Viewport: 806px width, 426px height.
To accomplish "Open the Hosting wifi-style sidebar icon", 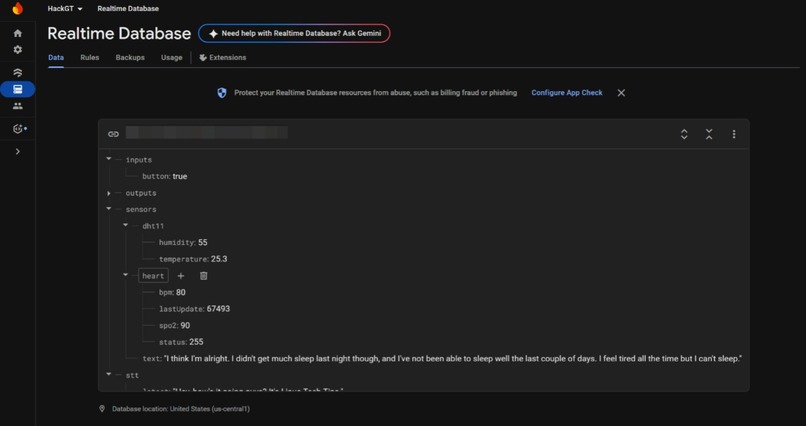I will point(17,72).
